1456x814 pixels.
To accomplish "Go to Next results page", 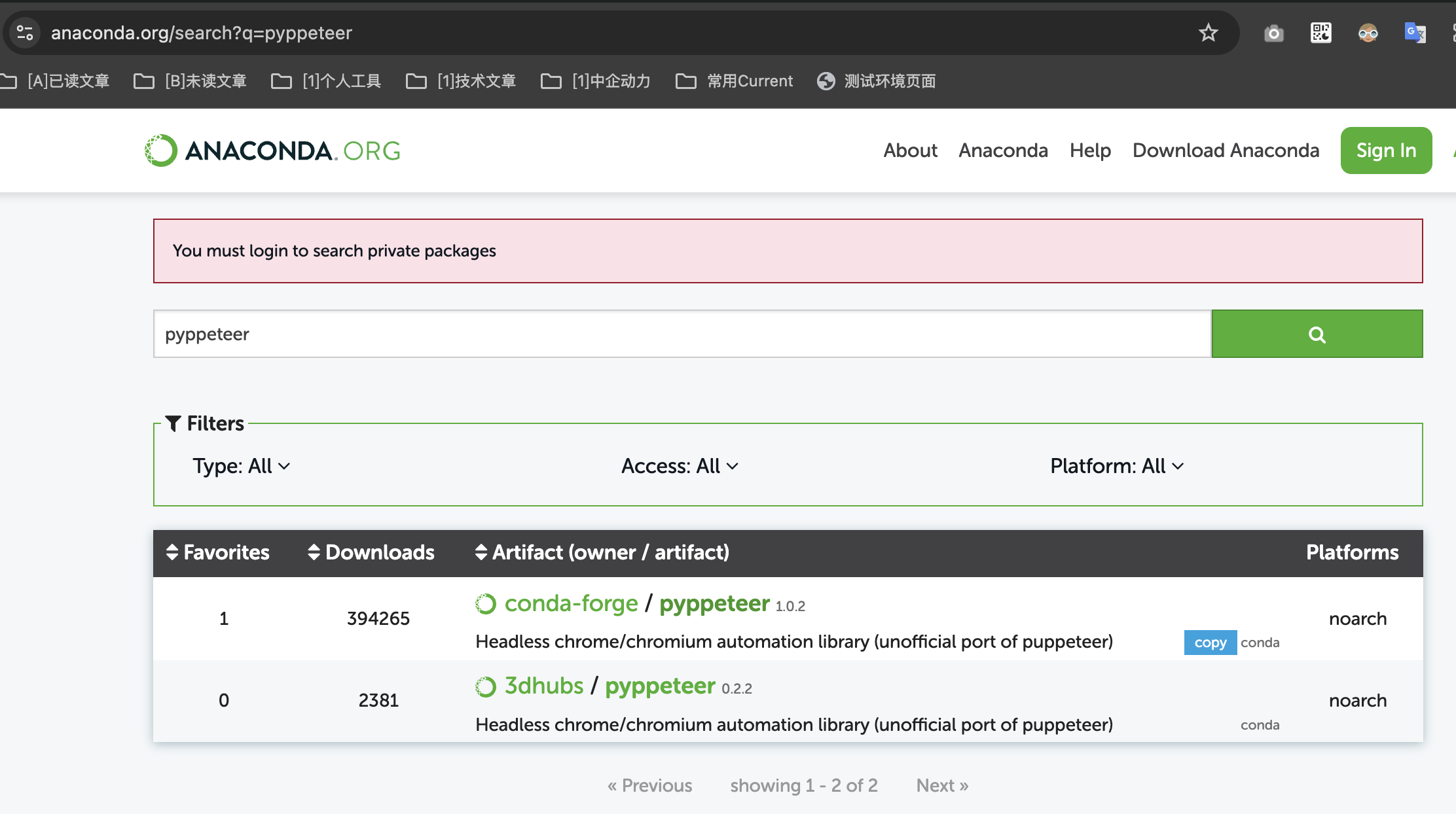I will click(x=942, y=785).
